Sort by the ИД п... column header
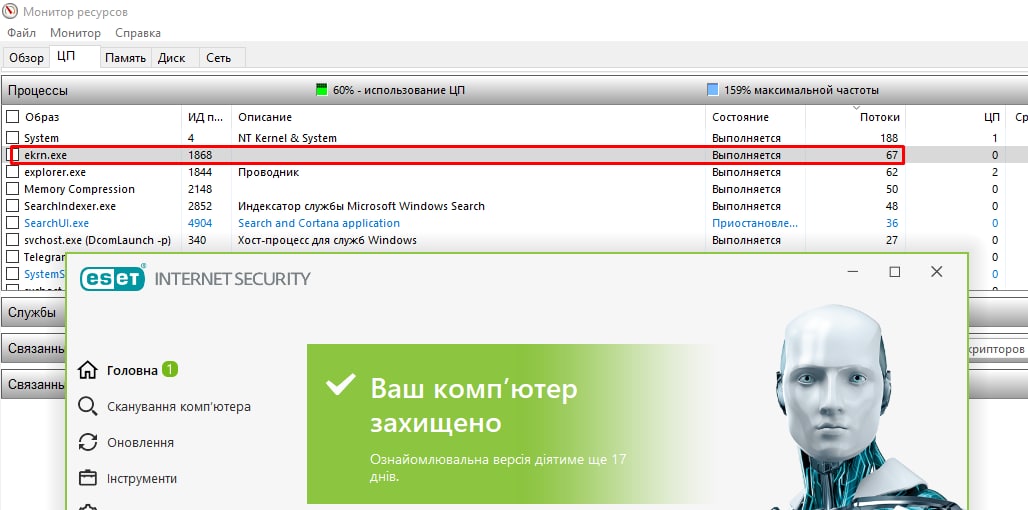Screen dimensions: 1028x510 [x=207, y=117]
